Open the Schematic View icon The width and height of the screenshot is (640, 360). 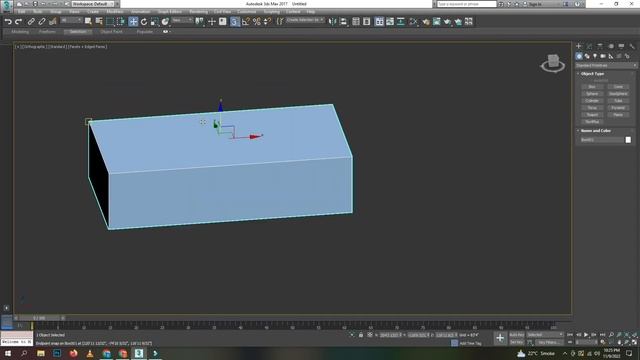click(401, 22)
